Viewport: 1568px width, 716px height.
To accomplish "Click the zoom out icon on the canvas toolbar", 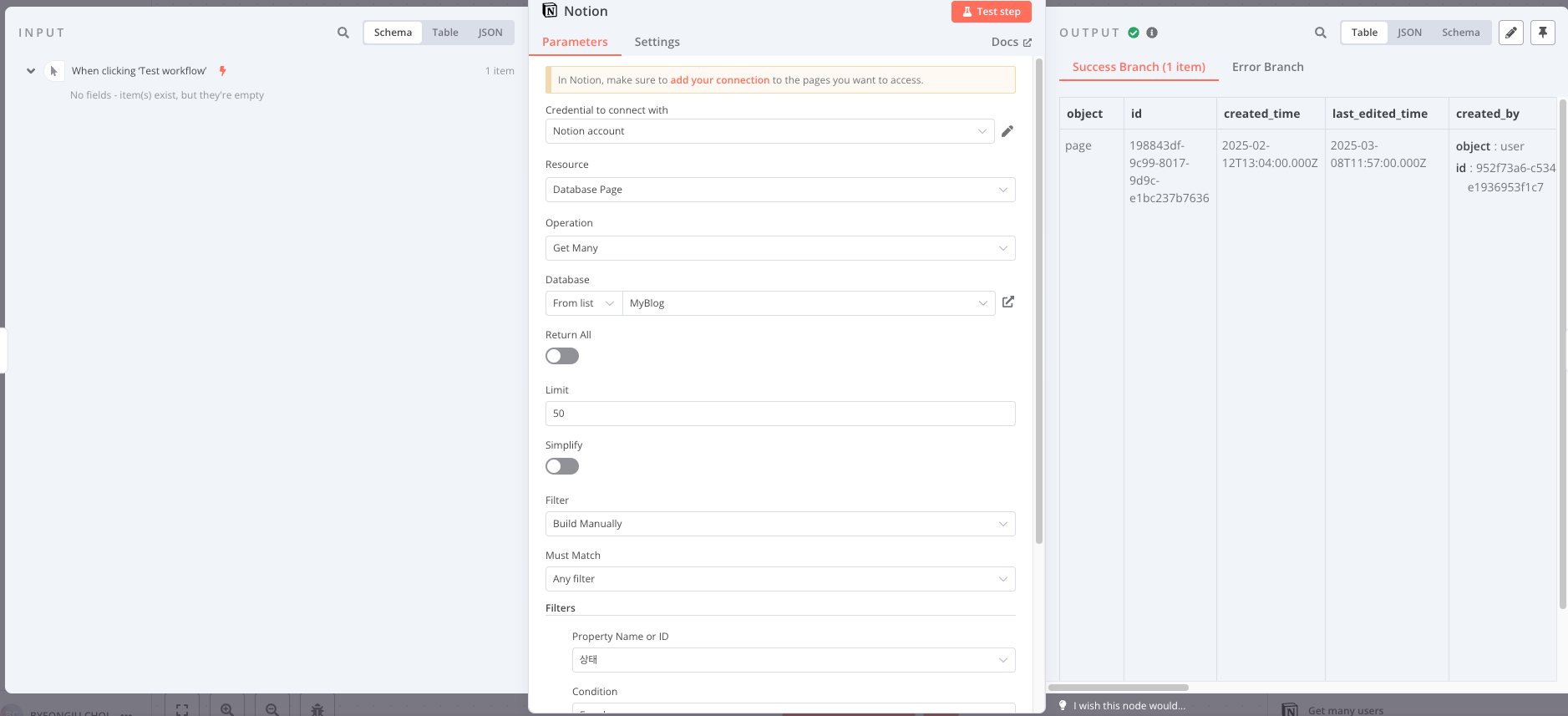I will pyautogui.click(x=272, y=709).
